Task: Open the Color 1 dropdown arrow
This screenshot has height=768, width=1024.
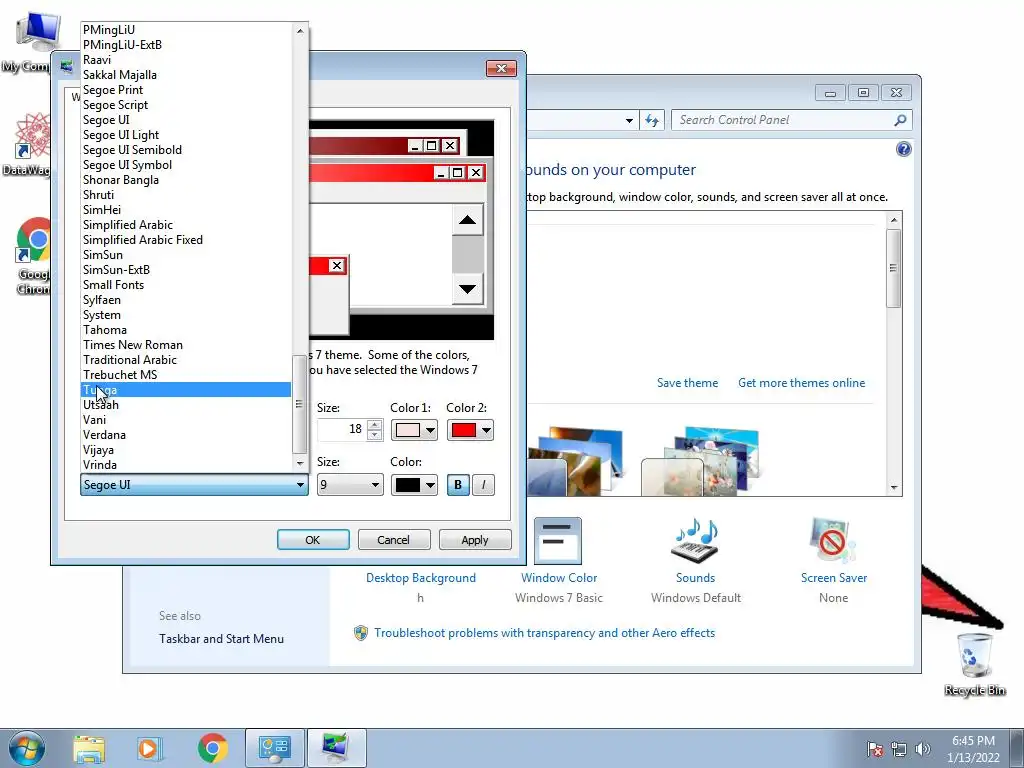Action: click(x=430, y=430)
